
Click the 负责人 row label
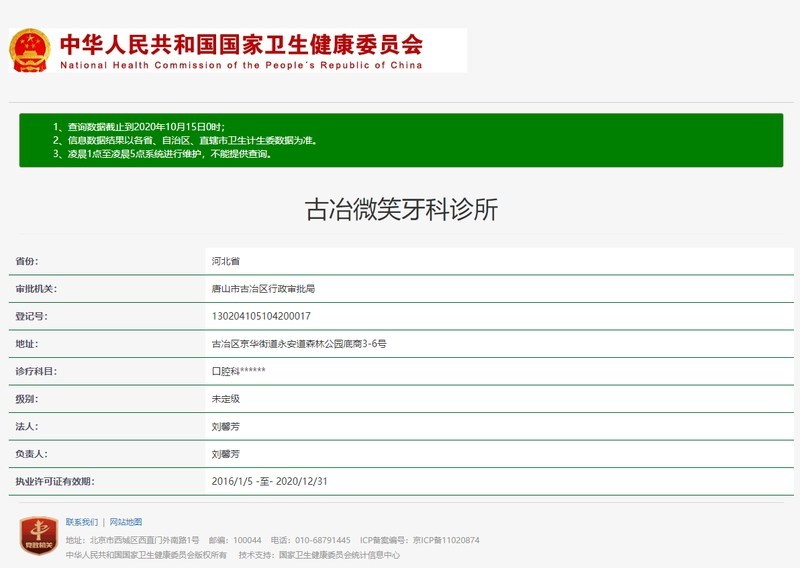tap(31, 454)
